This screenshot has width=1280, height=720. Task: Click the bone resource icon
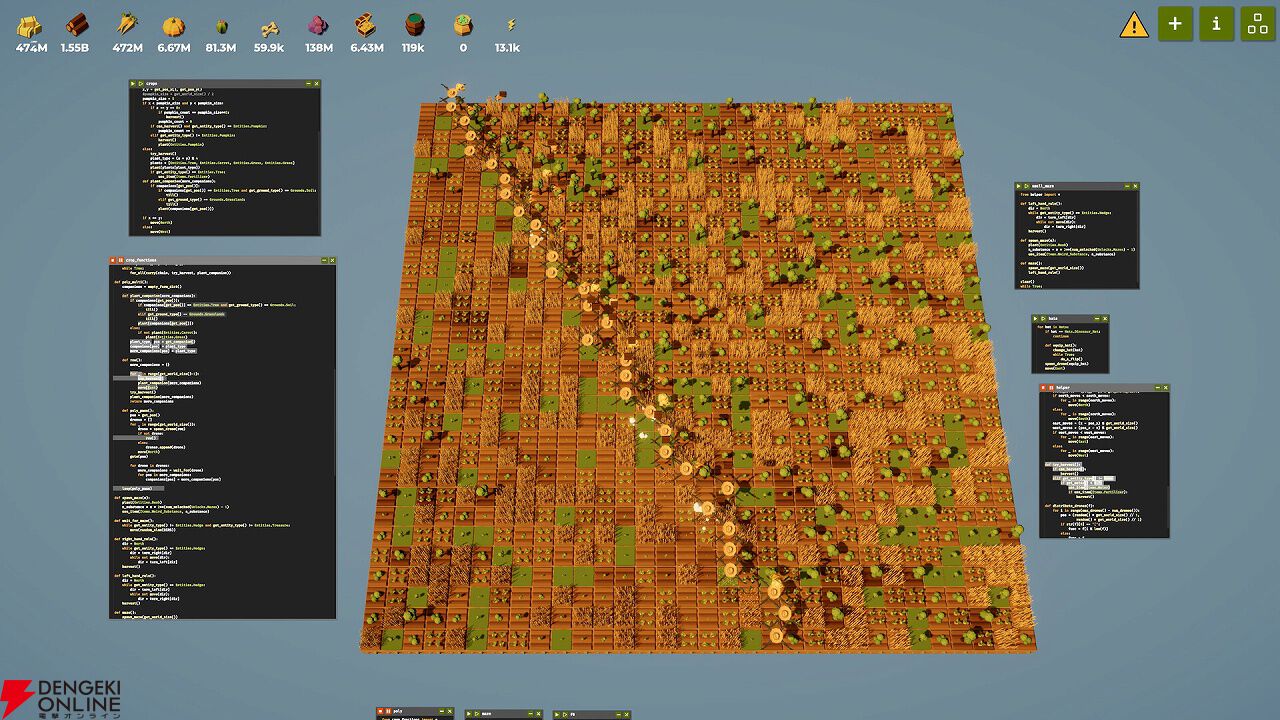269,27
